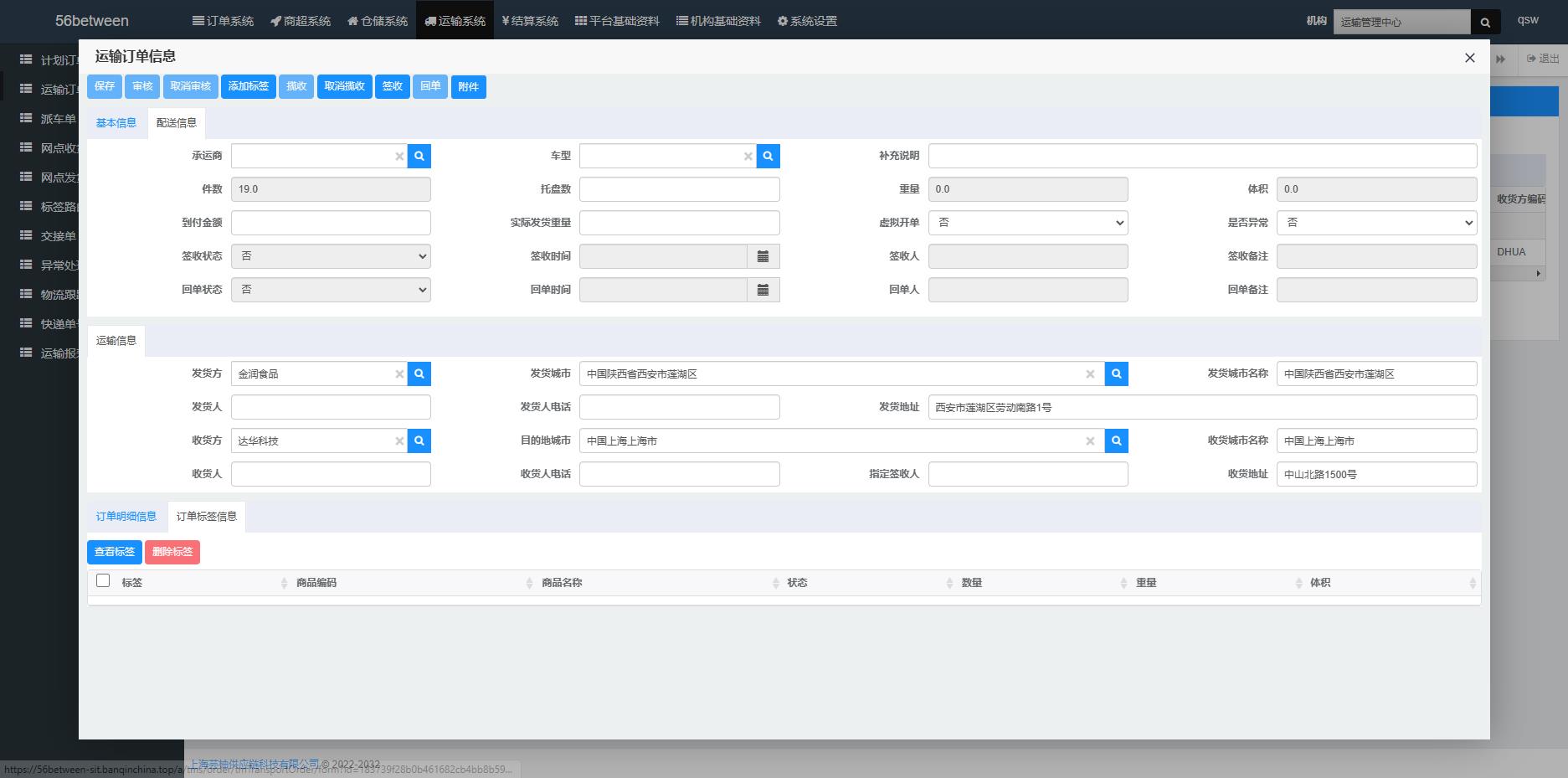The height and width of the screenshot is (778, 1568).
Task: Click the 保存 button
Action: pyautogui.click(x=105, y=86)
